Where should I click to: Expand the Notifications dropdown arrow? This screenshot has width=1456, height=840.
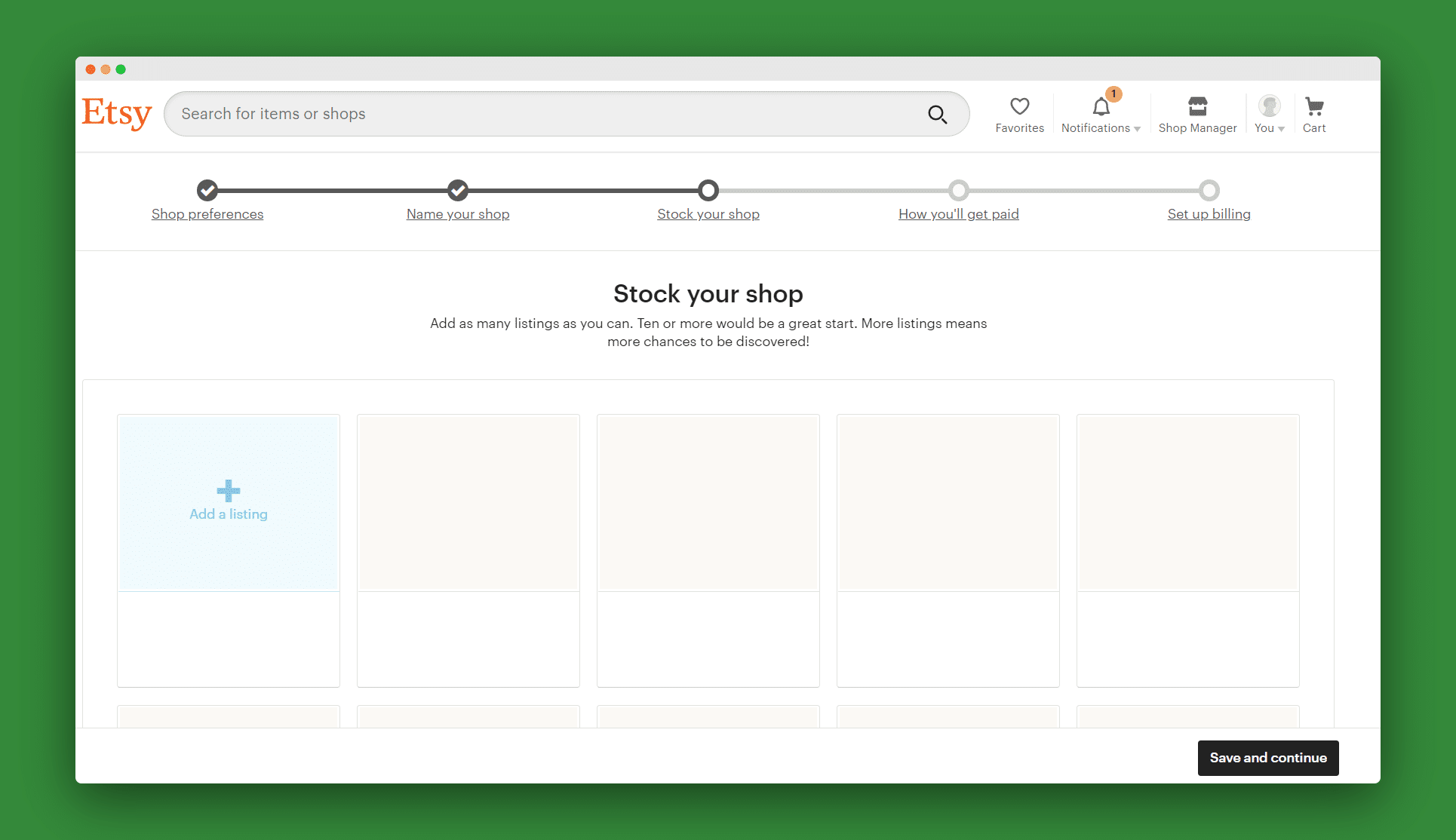click(x=1137, y=129)
